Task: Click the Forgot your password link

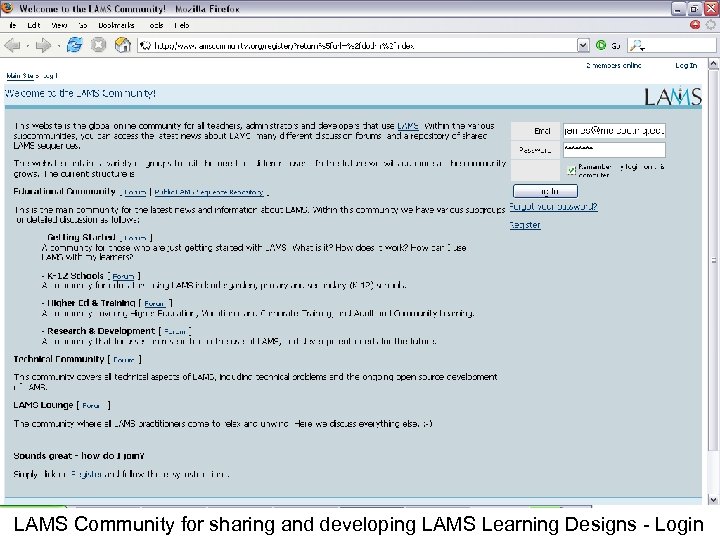Action: pyautogui.click(x=553, y=207)
